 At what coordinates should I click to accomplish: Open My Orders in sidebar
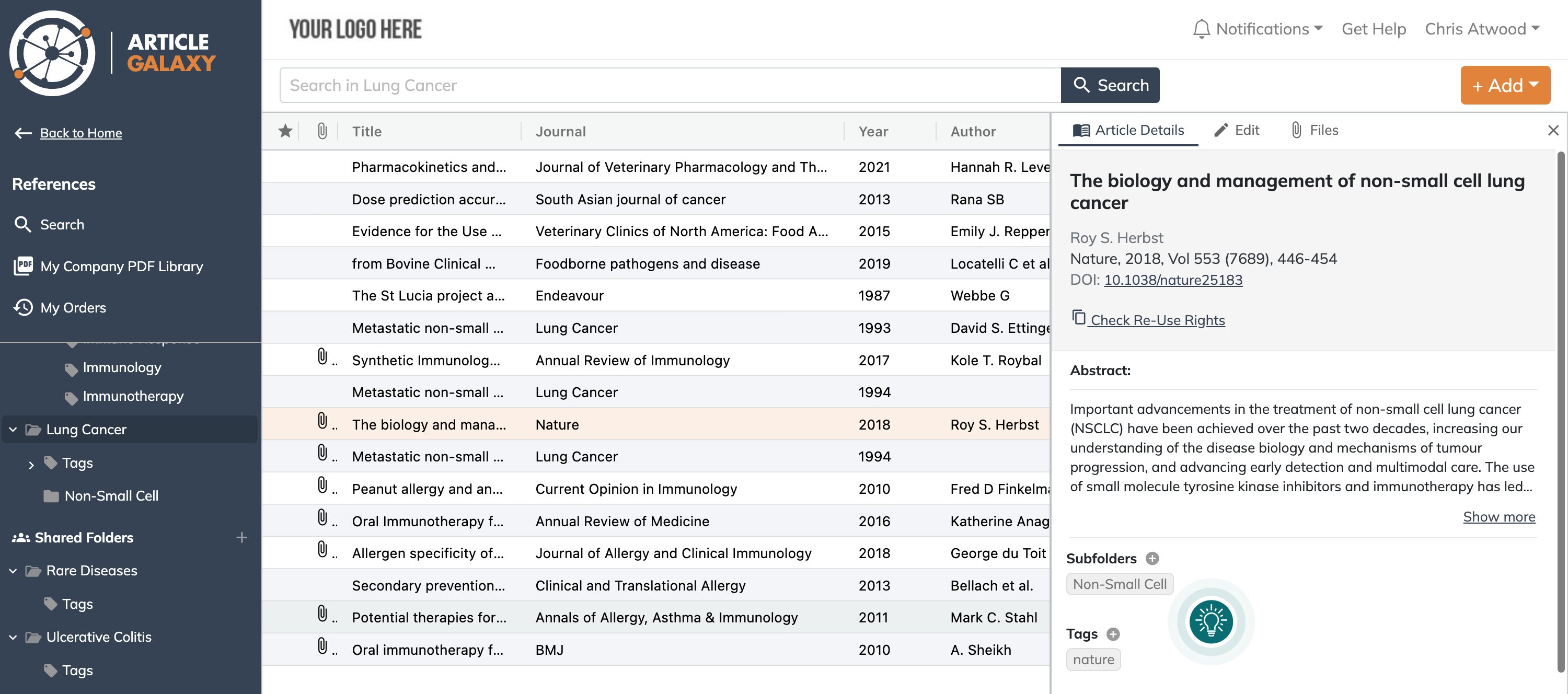[x=73, y=308]
